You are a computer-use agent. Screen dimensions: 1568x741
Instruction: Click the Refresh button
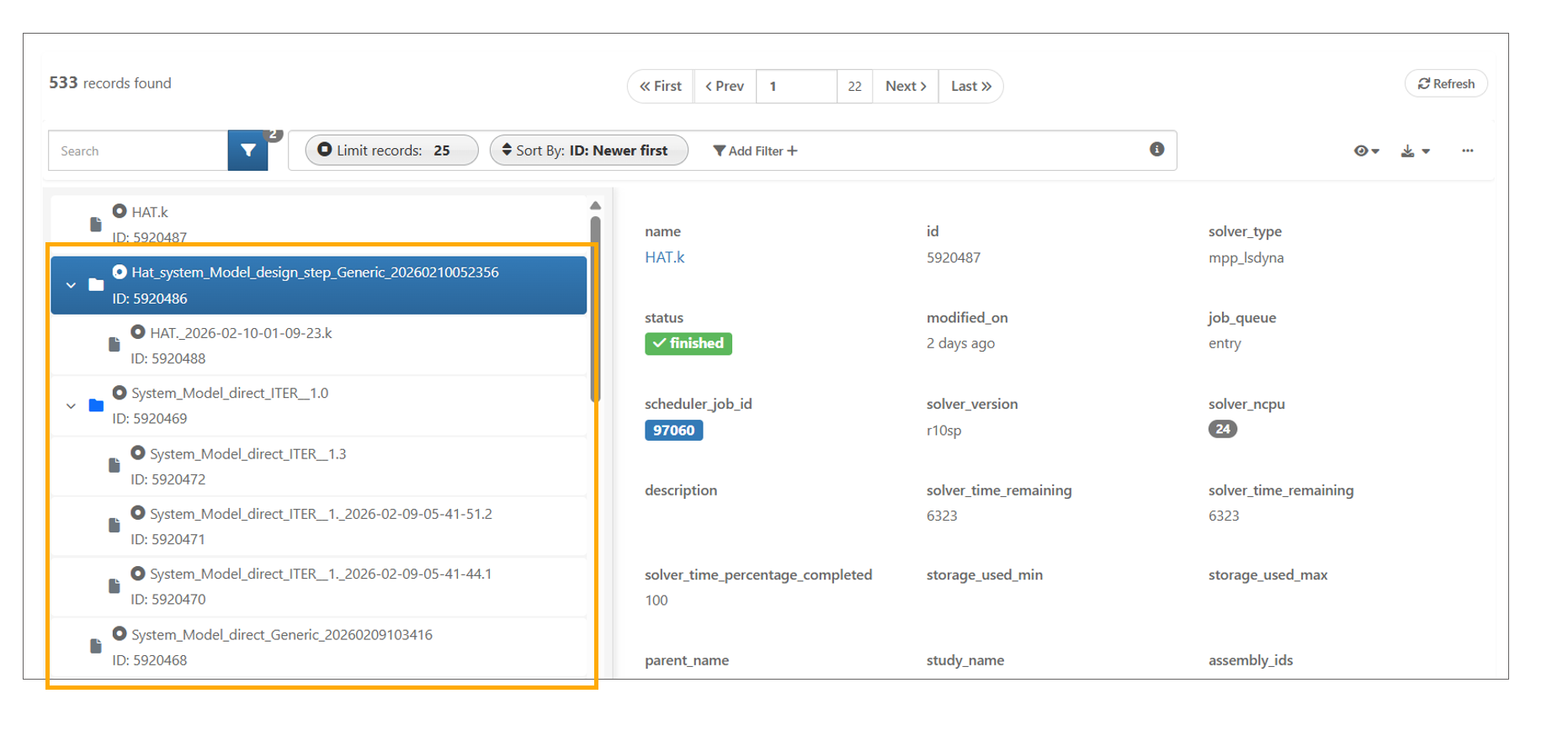point(1445,83)
